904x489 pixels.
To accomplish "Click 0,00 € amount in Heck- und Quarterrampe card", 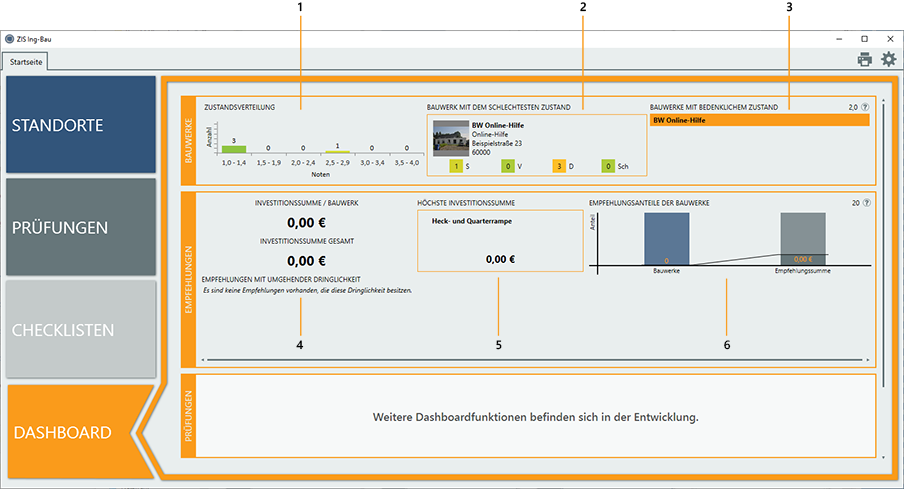I will click(x=500, y=259).
